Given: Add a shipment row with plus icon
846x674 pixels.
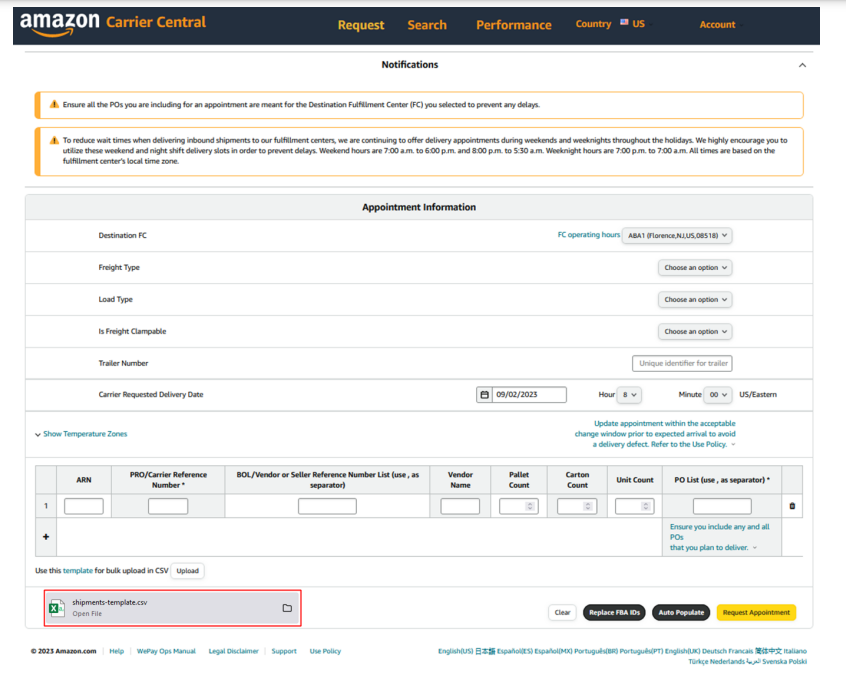Looking at the screenshot, I should point(46,537).
